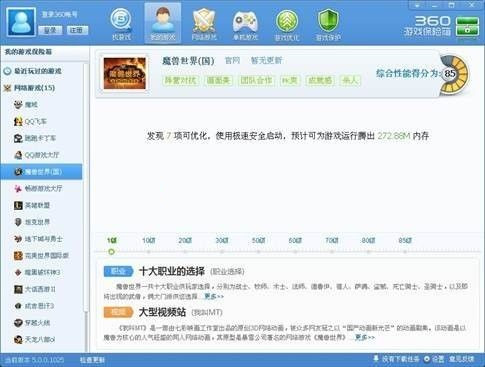Screen dimensions: 485x367
Task: Open 设置 settings in the status bar
Action: (x=434, y=359)
